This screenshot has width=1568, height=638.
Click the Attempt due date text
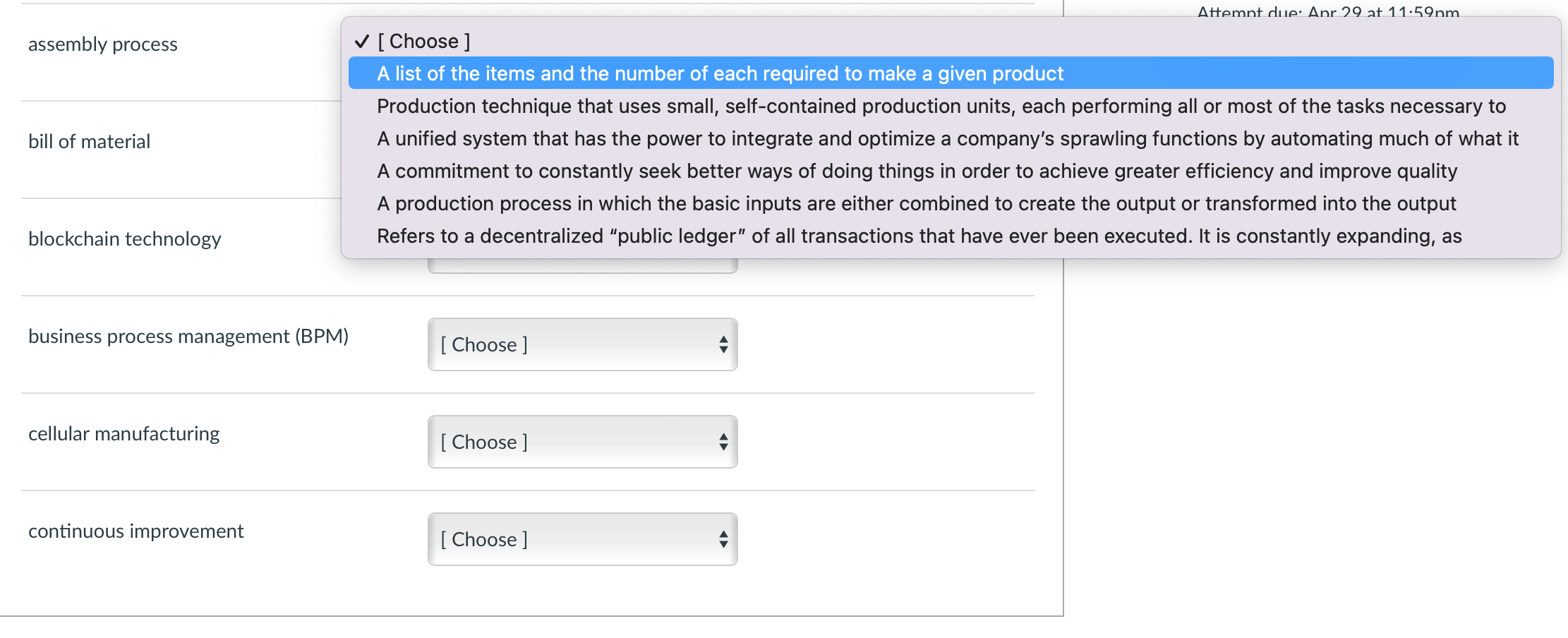pyautogui.click(x=1328, y=11)
